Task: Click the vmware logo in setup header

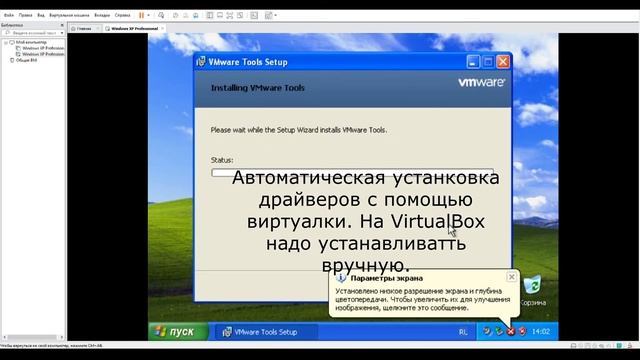Action: tap(482, 82)
